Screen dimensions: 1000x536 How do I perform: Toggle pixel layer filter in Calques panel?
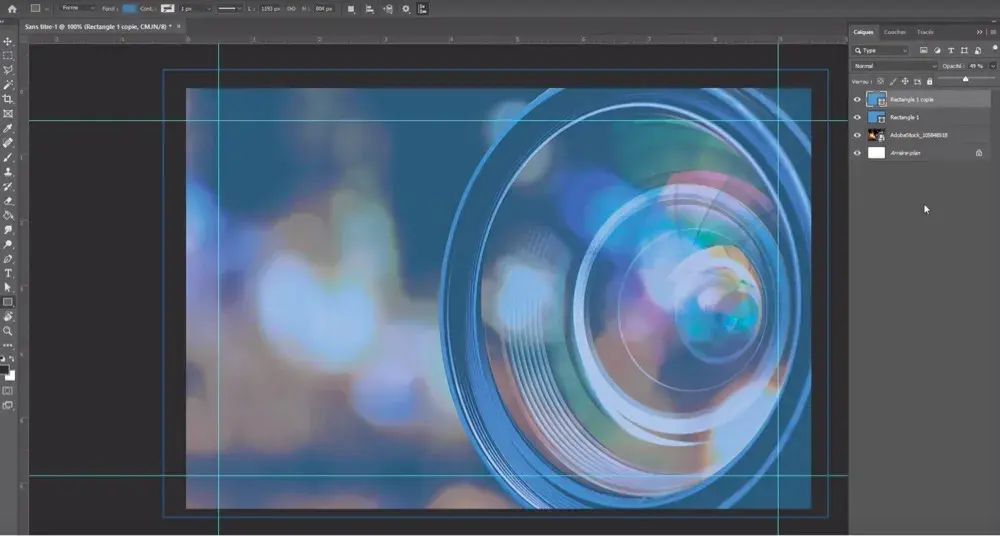click(923, 50)
